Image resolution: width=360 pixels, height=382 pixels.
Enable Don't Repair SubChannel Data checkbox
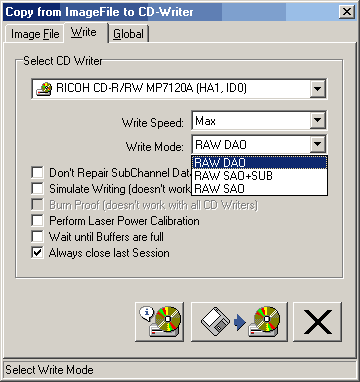pyautogui.click(x=37, y=173)
